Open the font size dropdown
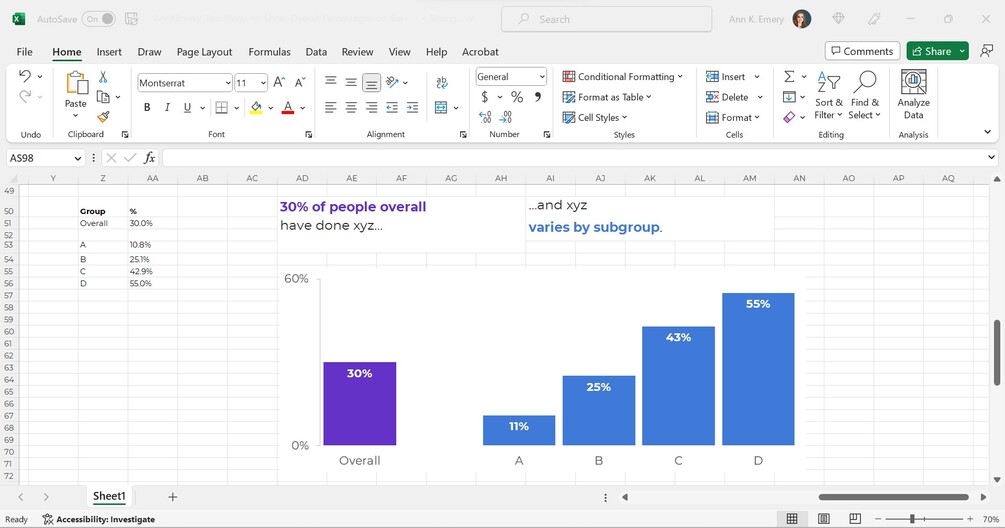The height and width of the screenshot is (528, 1005). point(263,83)
